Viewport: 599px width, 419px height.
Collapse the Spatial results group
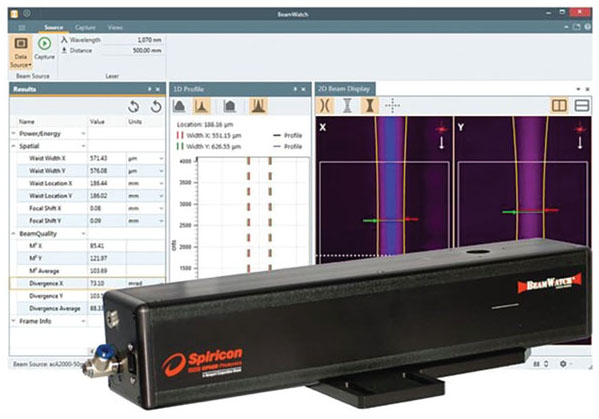click(14, 146)
